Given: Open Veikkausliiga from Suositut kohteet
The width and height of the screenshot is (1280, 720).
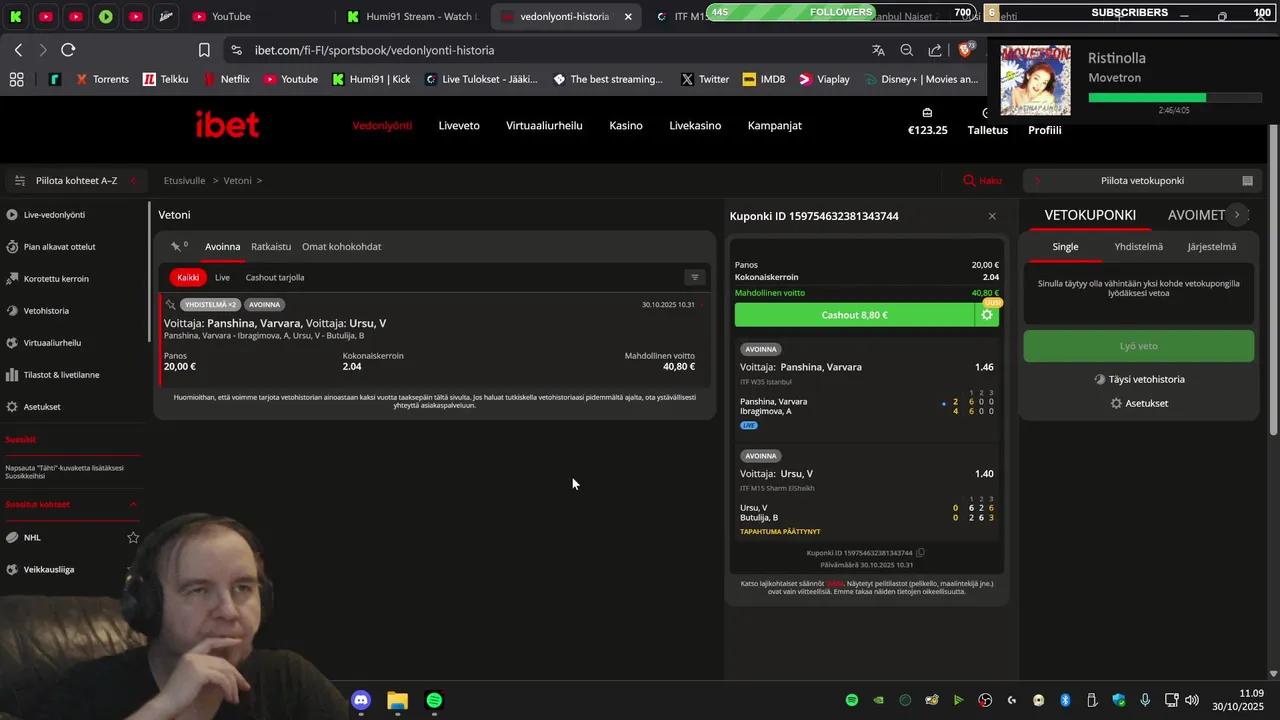Looking at the screenshot, I should [48, 569].
